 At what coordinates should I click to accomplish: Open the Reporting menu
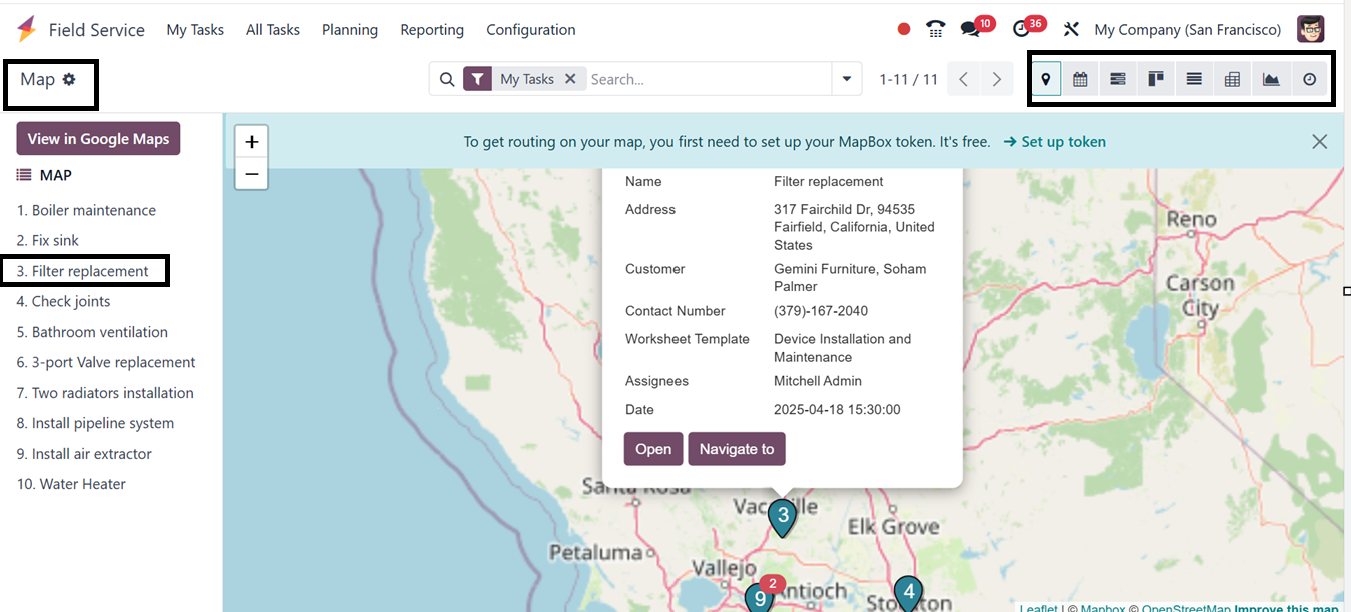click(x=432, y=30)
